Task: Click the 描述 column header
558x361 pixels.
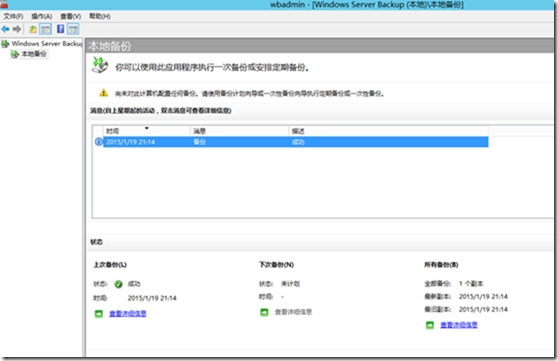Action: (x=388, y=131)
